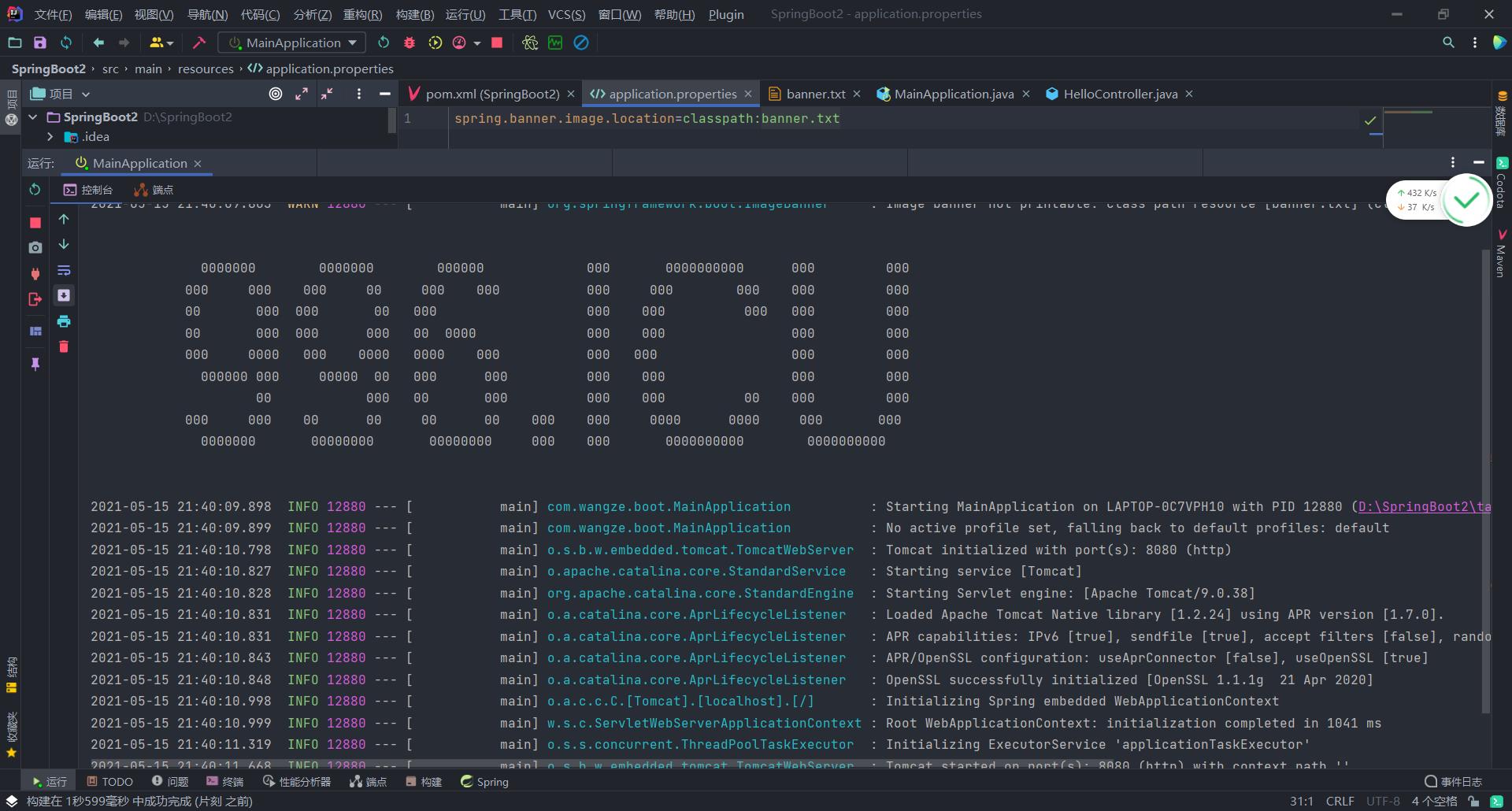Jump down the stack trace with down arrow

(64, 244)
